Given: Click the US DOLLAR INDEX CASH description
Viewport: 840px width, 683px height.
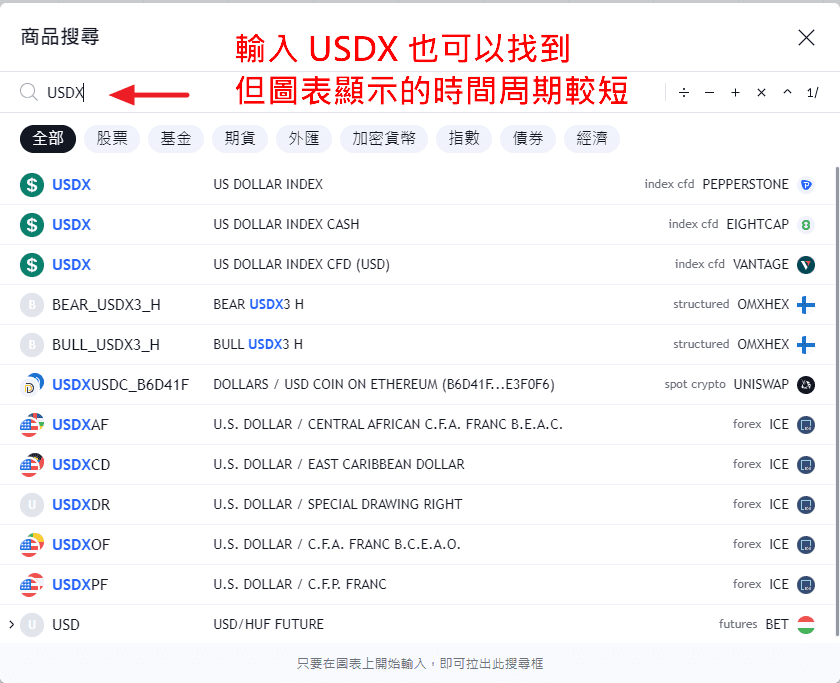Looking at the screenshot, I should coord(286,224).
